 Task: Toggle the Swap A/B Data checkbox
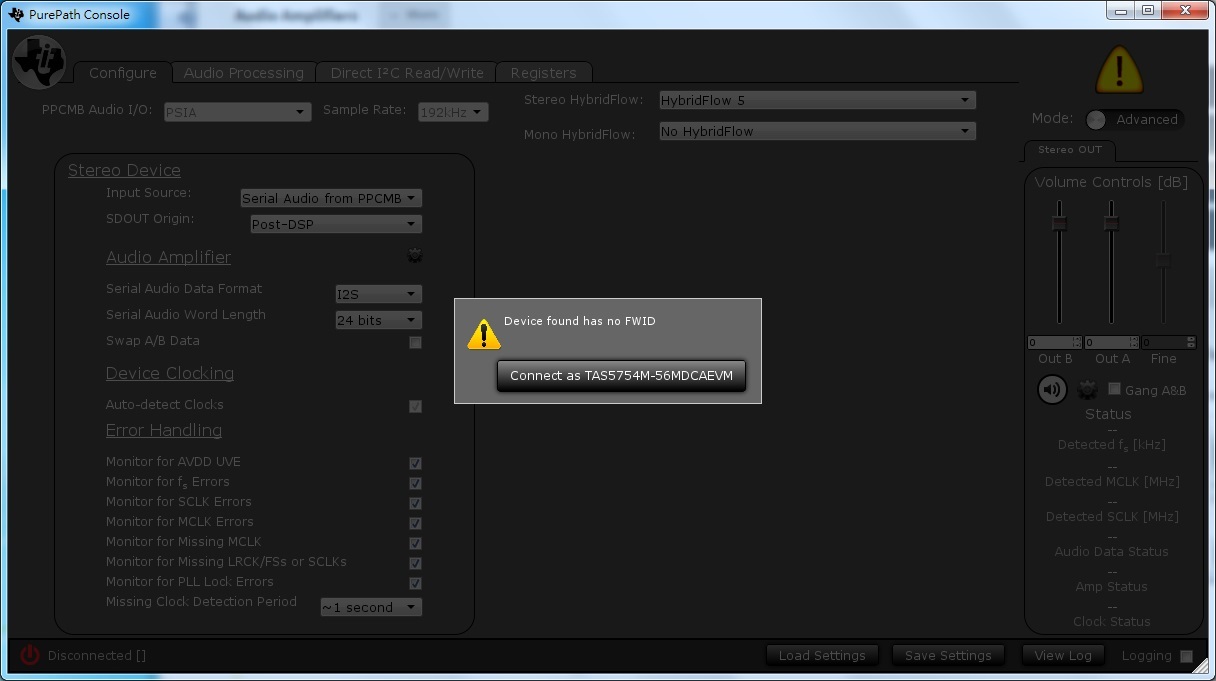(x=415, y=342)
